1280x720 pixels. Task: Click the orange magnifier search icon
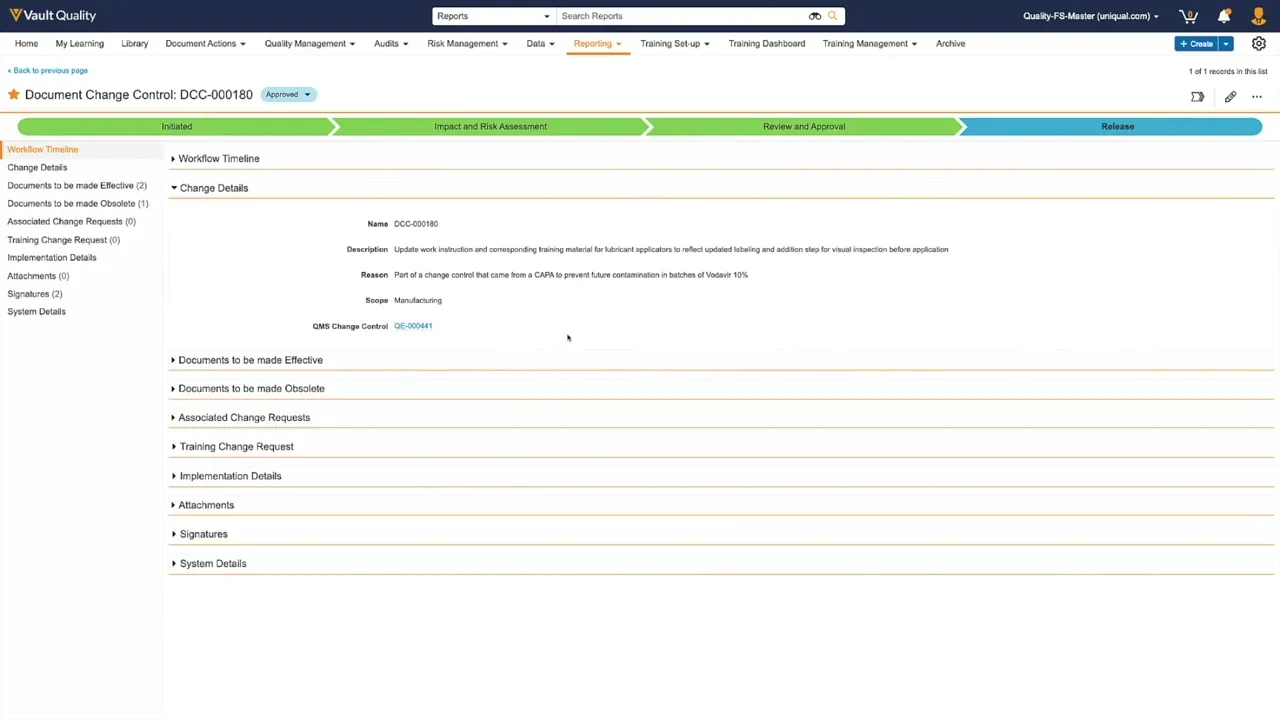(x=832, y=16)
